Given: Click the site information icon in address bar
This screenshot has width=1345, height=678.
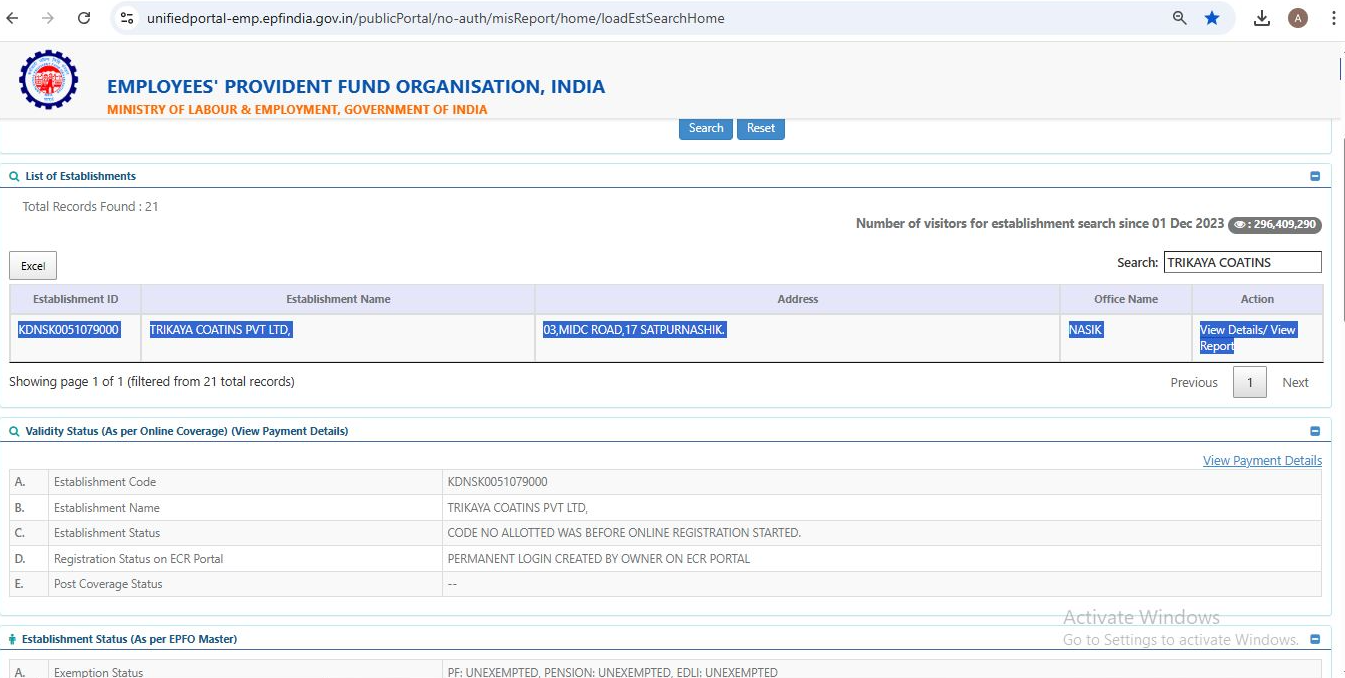Looking at the screenshot, I should (127, 18).
